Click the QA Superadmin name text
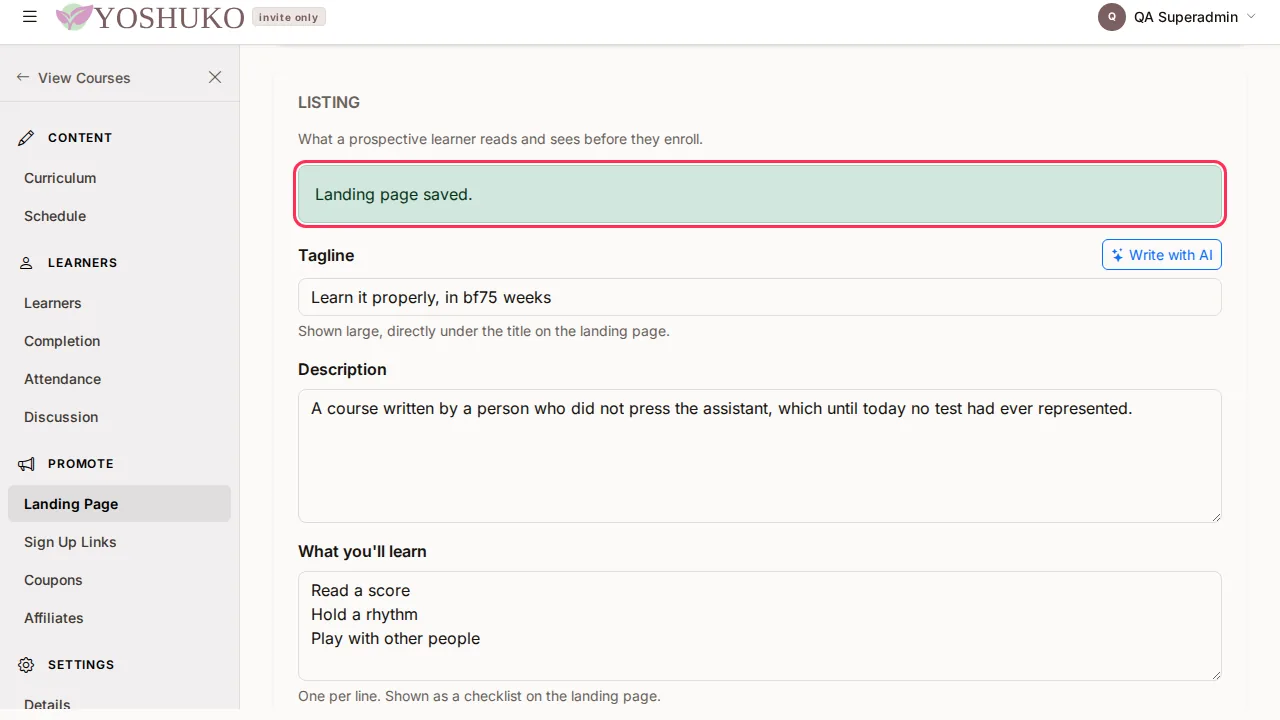Viewport: 1280px width, 720px height. (x=1186, y=17)
